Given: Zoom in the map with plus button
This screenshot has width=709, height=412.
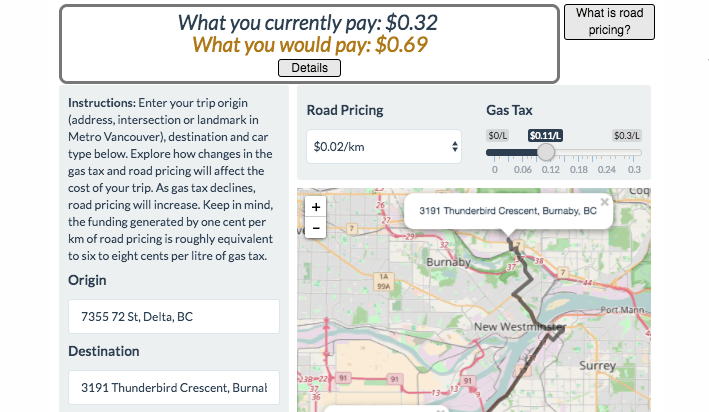Looking at the screenshot, I should tap(316, 207).
